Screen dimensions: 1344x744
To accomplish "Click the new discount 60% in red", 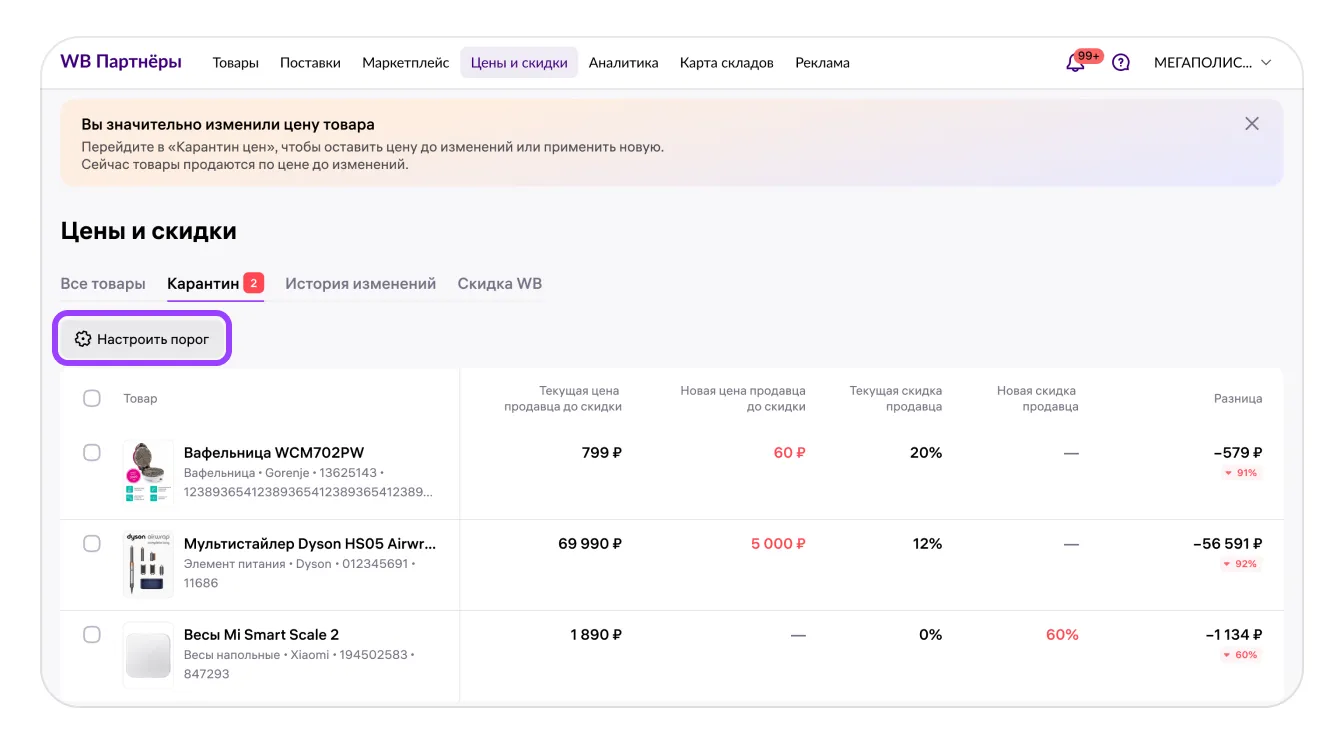I will (x=1062, y=635).
